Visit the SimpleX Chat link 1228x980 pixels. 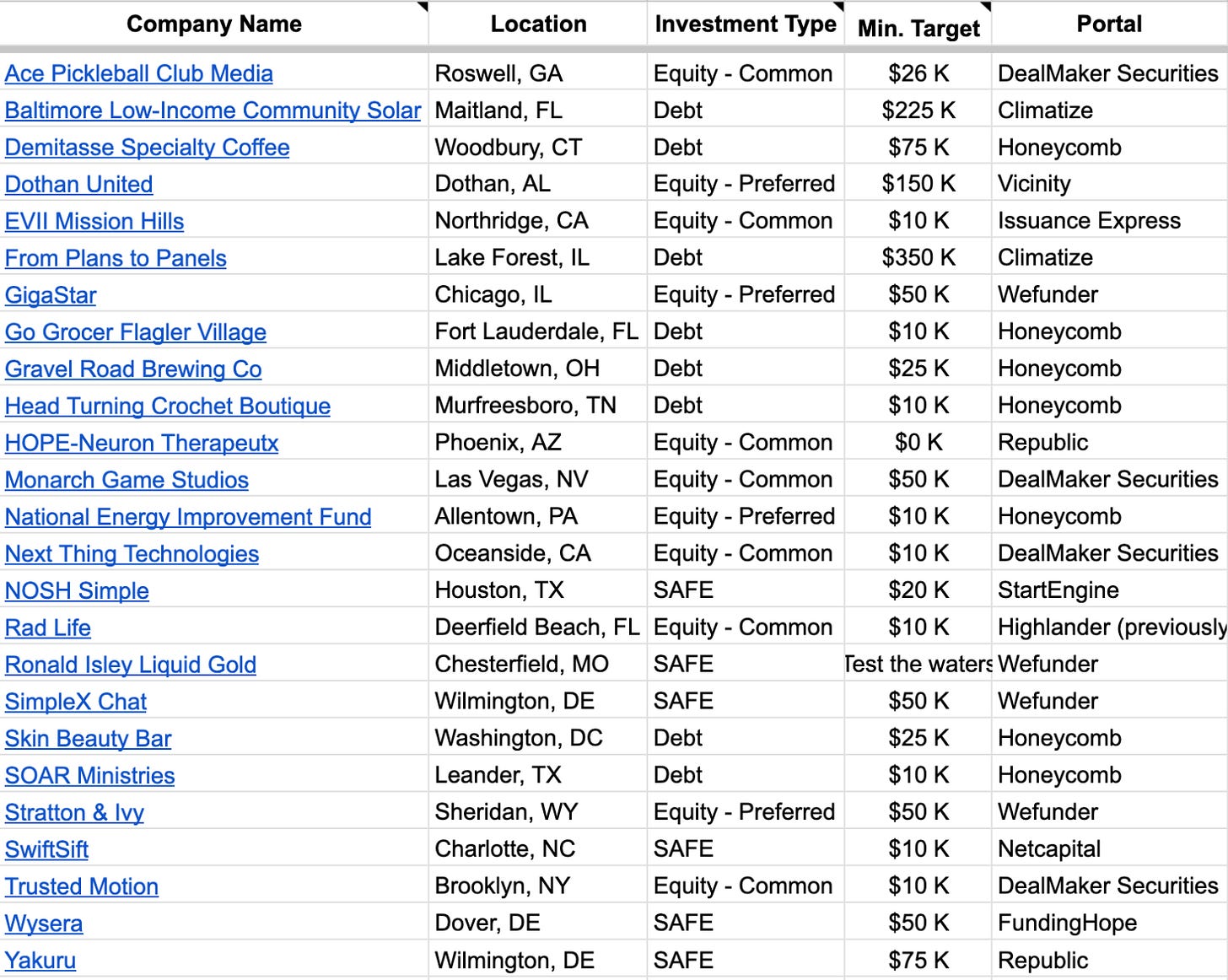[76, 702]
